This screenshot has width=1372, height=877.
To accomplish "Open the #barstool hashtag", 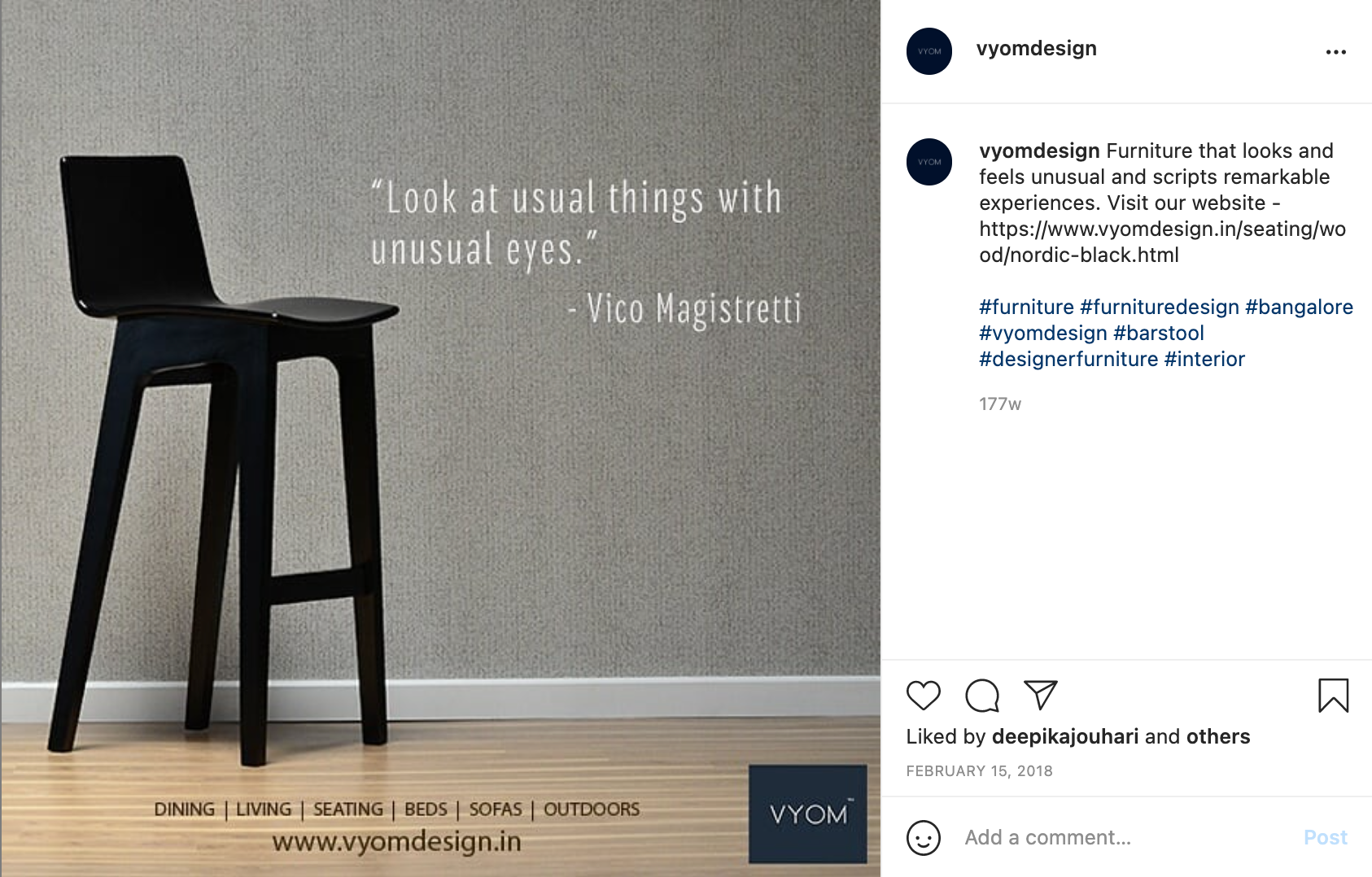I will (1158, 334).
